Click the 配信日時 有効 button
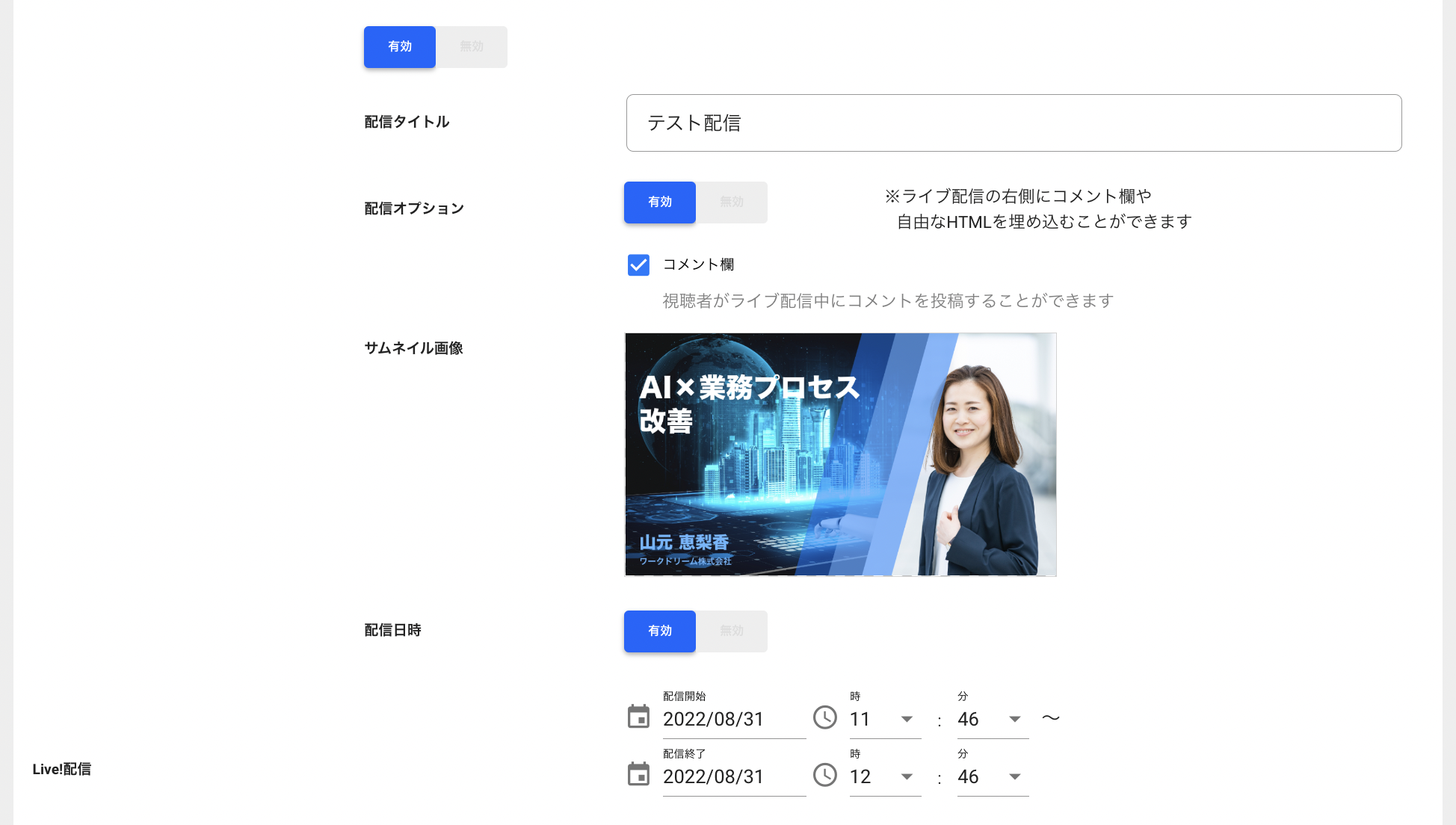 pos(660,631)
